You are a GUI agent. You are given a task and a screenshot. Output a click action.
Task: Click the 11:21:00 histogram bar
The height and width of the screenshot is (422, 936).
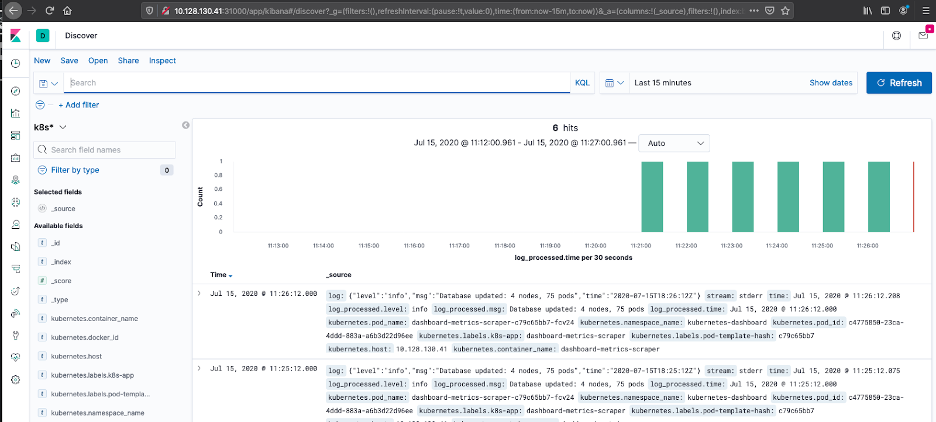(x=652, y=196)
